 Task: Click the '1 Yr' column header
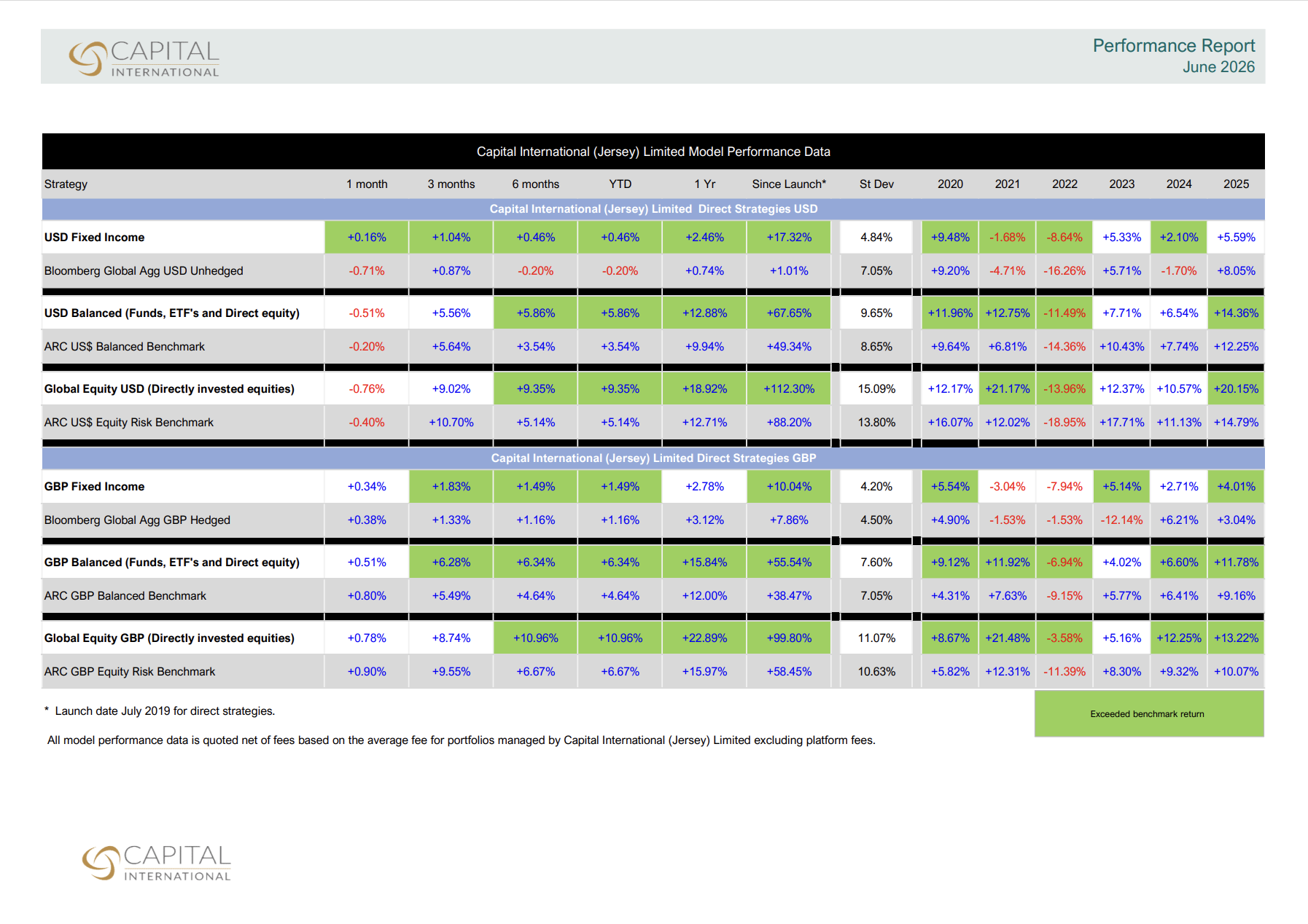[x=704, y=184]
